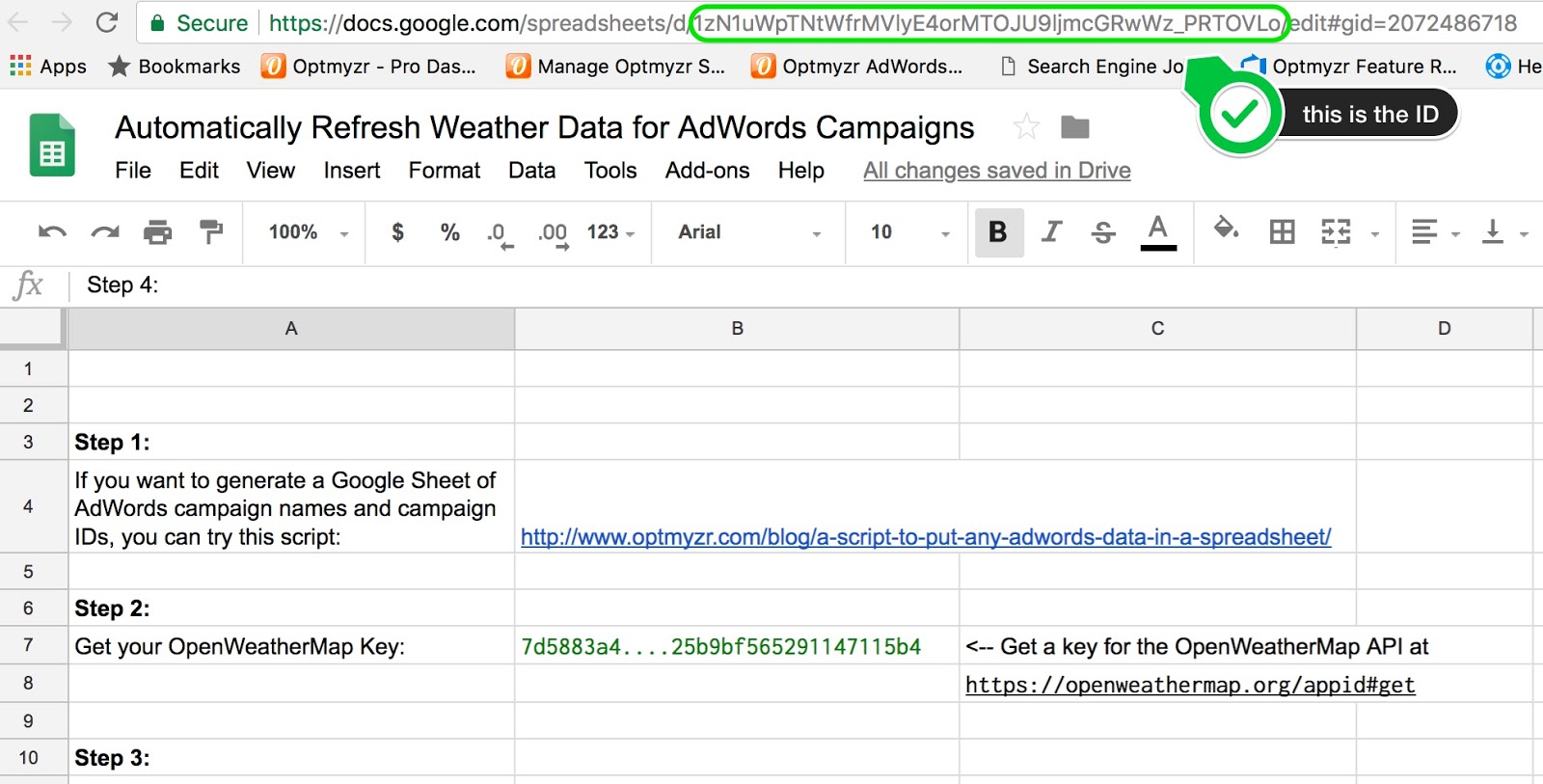Click the optmyzr.com blog script link
This screenshot has height=784, width=1543.
pyautogui.click(x=926, y=537)
